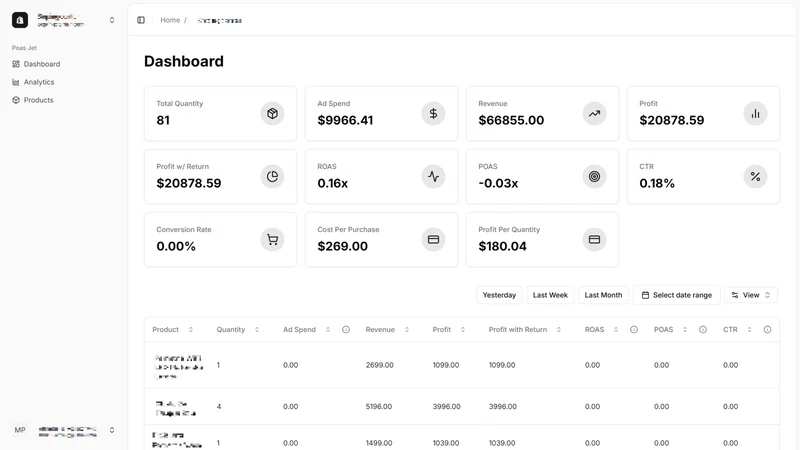Screen dimensions: 800x450
Task: Click the Total Quantity value 81
Action: [163, 120]
